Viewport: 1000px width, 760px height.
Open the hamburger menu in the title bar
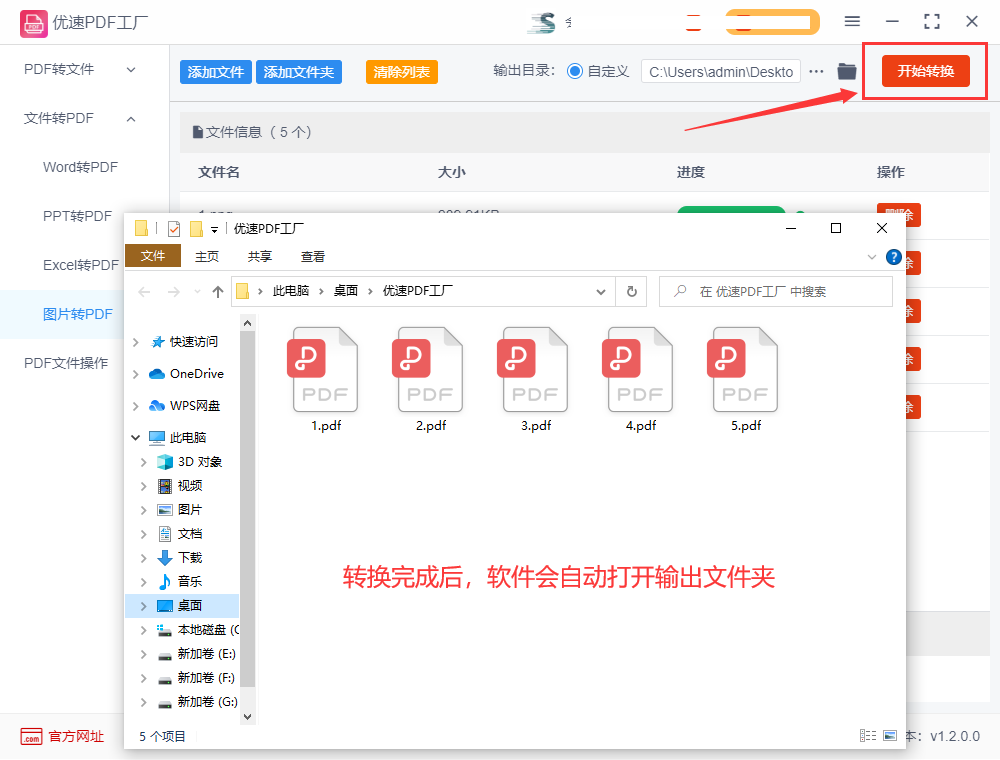852,21
